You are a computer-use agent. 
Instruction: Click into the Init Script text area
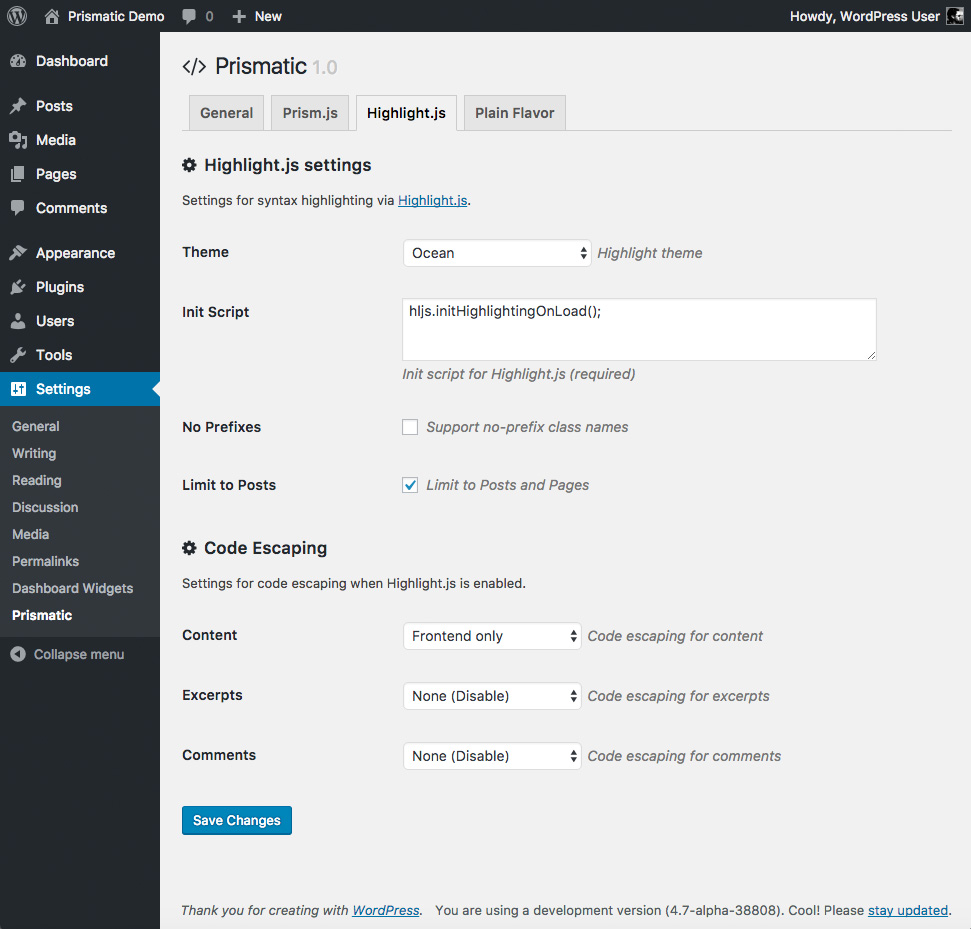[639, 329]
